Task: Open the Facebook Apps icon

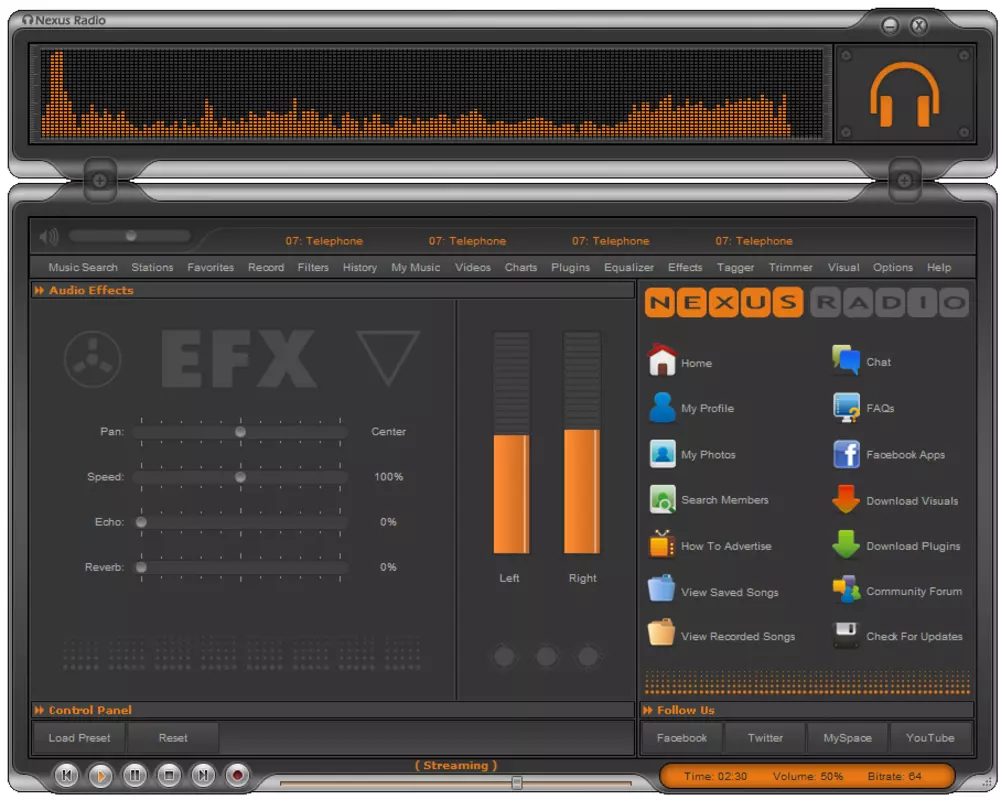Action: 847,454
